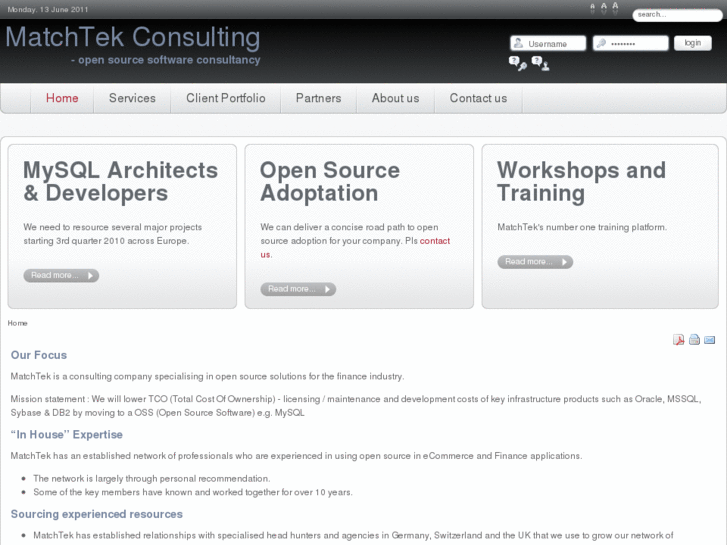This screenshot has height=545, width=727.
Task: Select the smallest font size icon
Action: (592, 8)
